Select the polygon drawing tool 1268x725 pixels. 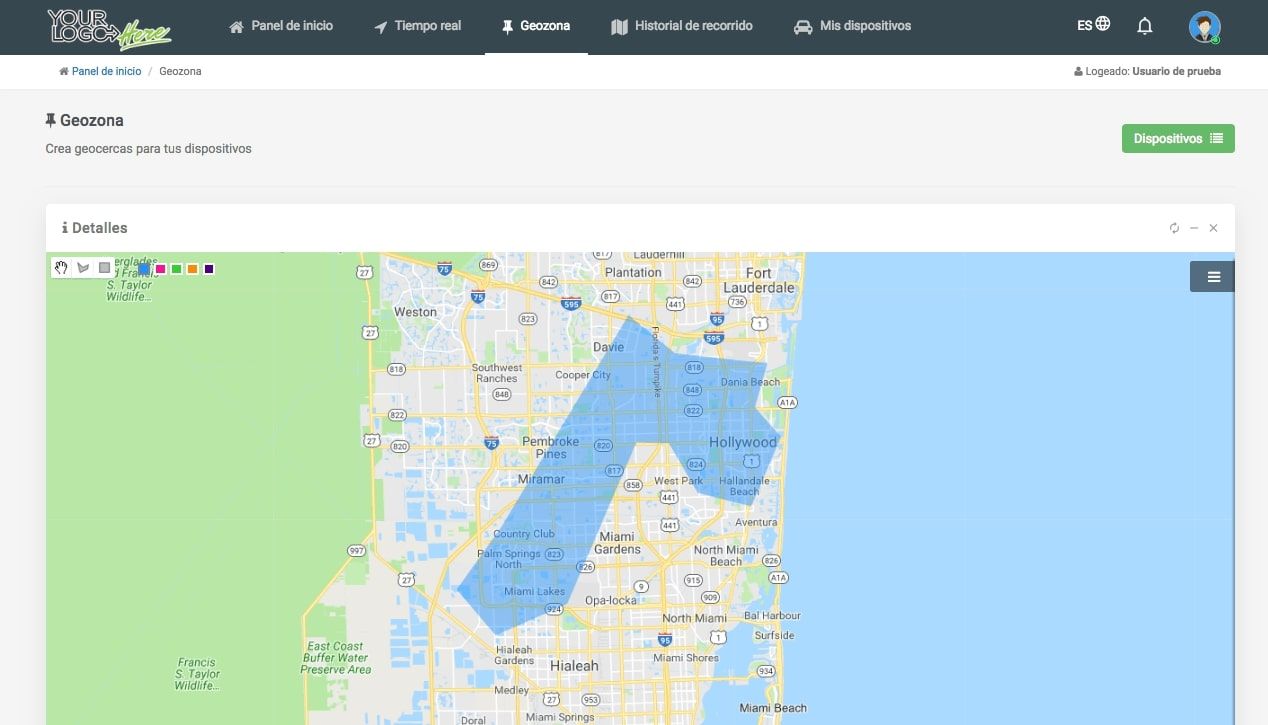click(83, 268)
